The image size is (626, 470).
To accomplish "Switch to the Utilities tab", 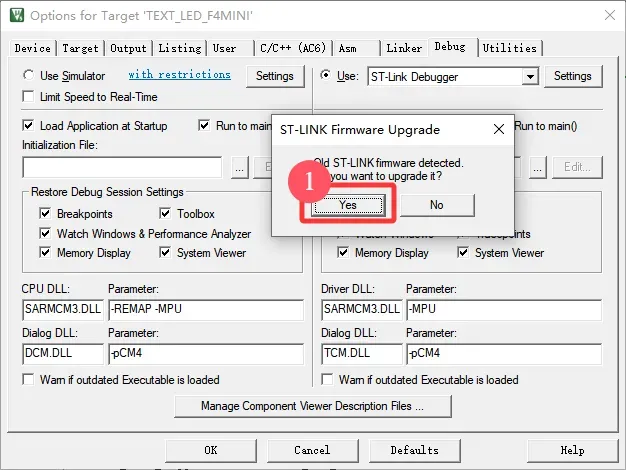I will click(509, 48).
